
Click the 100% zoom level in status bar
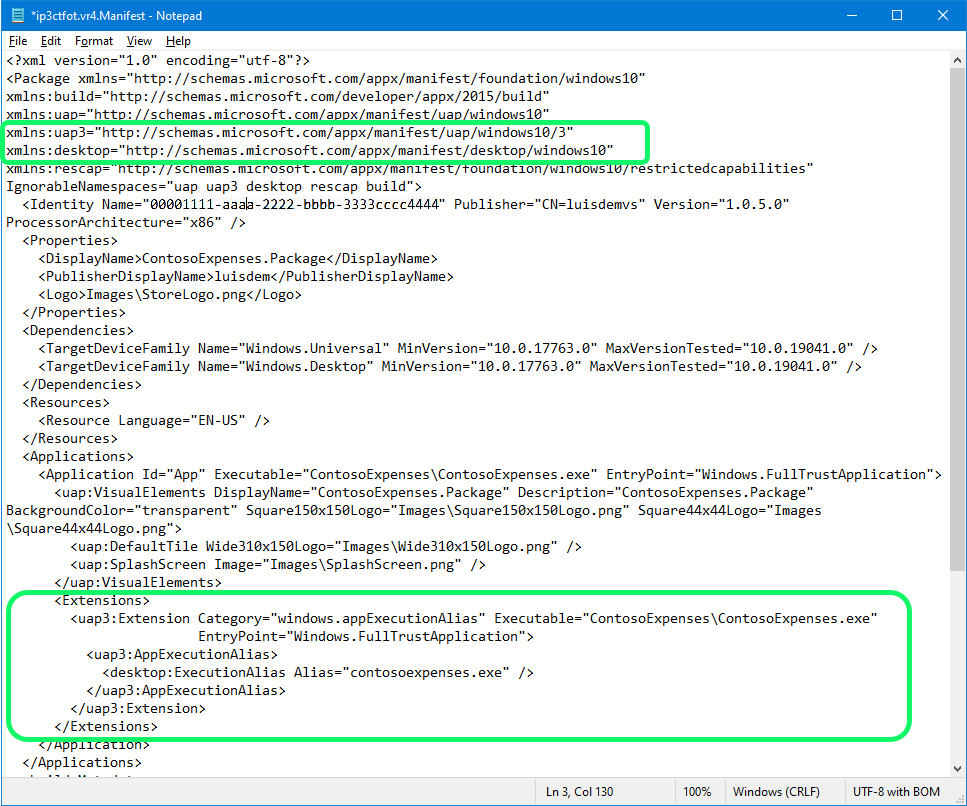(x=697, y=792)
